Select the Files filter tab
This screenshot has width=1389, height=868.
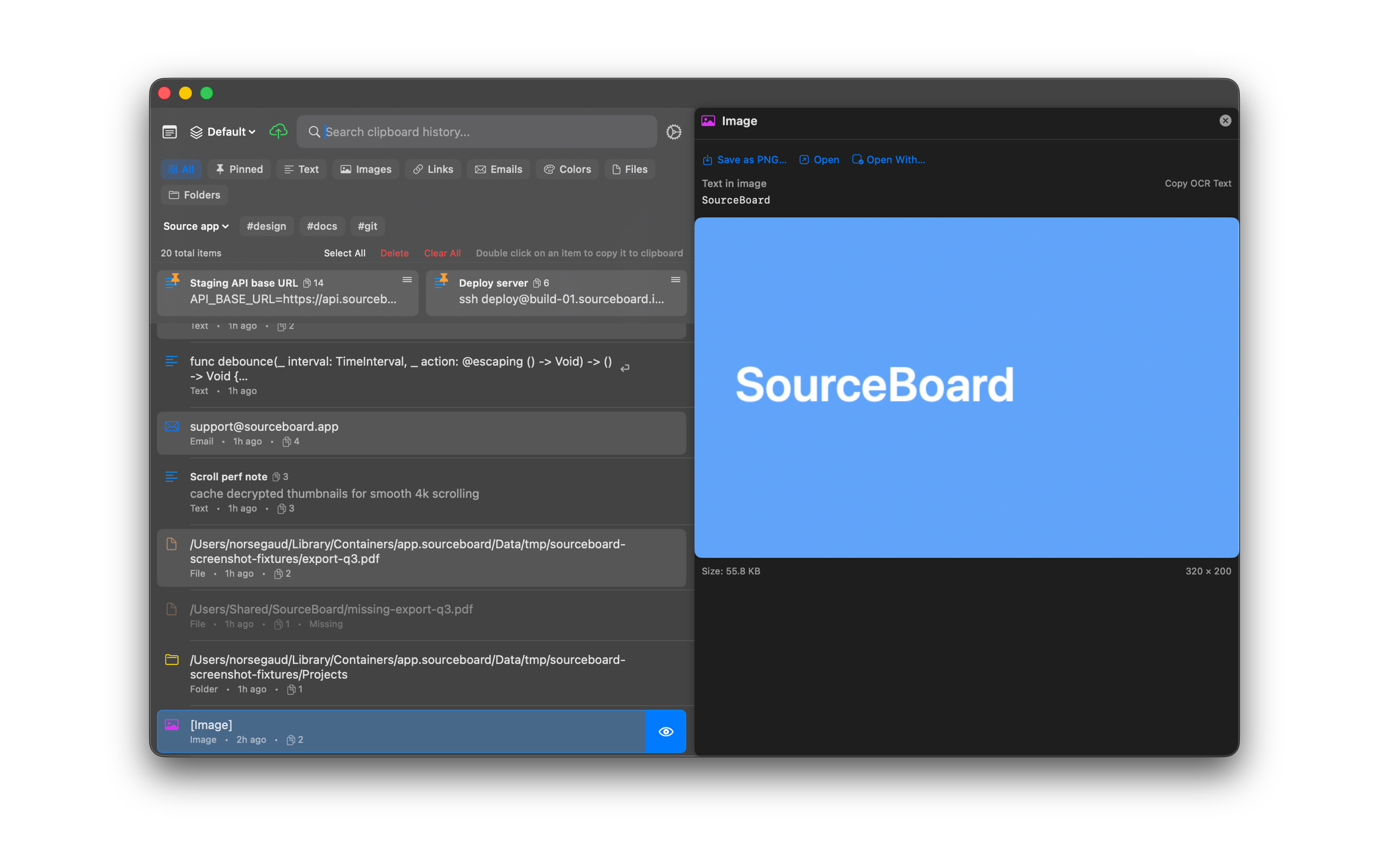coord(629,169)
